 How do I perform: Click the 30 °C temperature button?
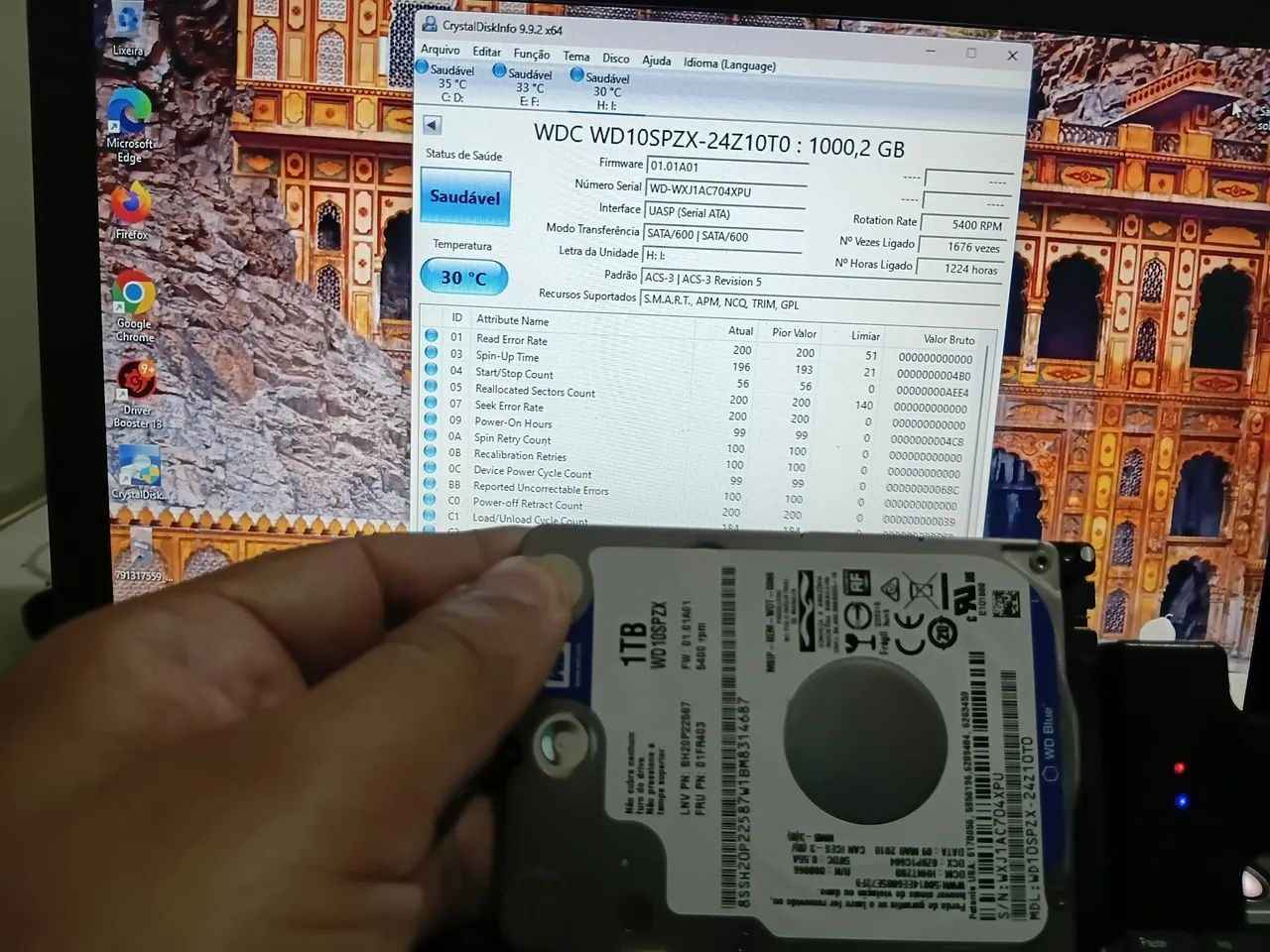463,278
